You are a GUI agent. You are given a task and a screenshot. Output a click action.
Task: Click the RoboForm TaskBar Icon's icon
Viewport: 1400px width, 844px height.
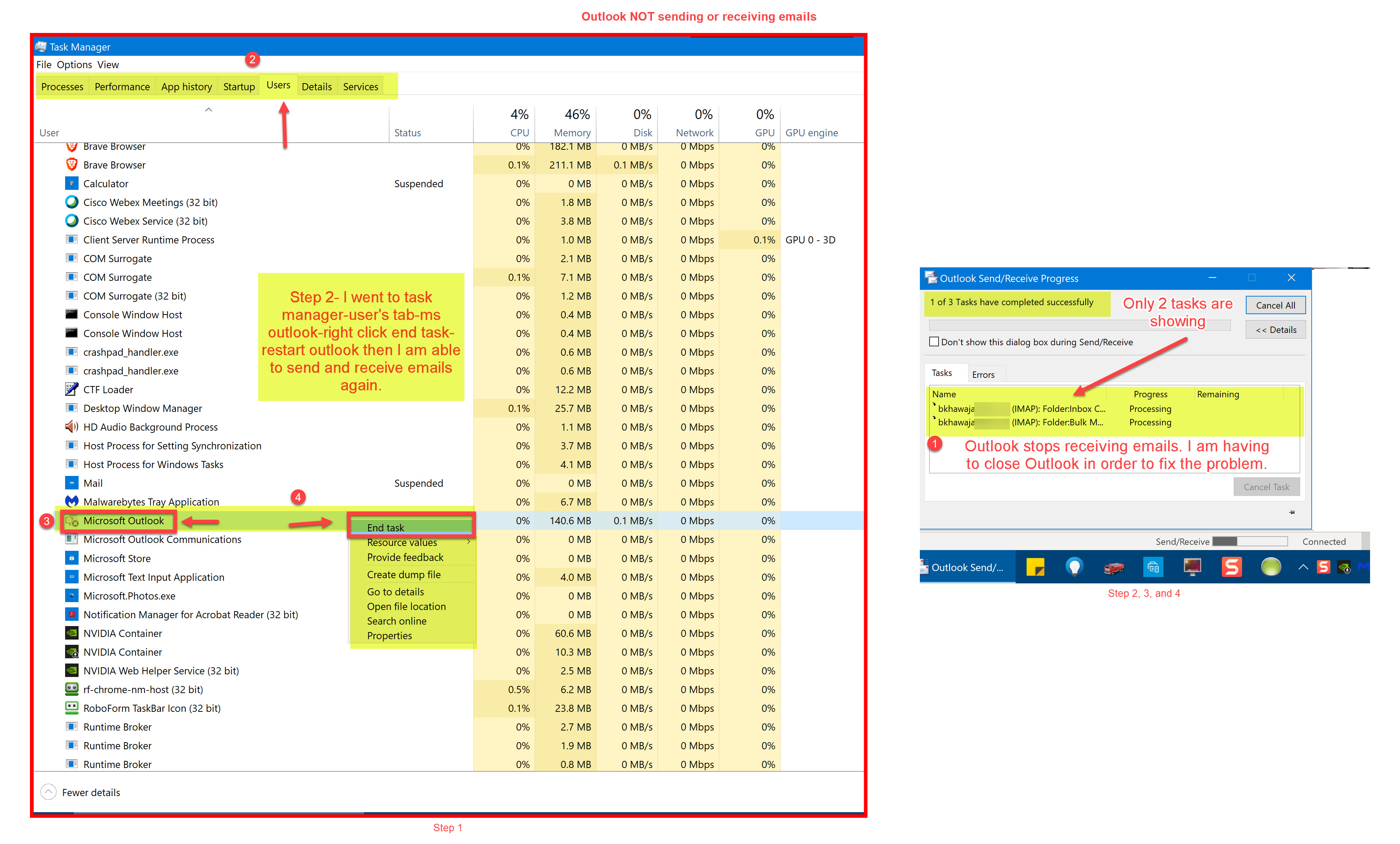pyautogui.click(x=71, y=708)
